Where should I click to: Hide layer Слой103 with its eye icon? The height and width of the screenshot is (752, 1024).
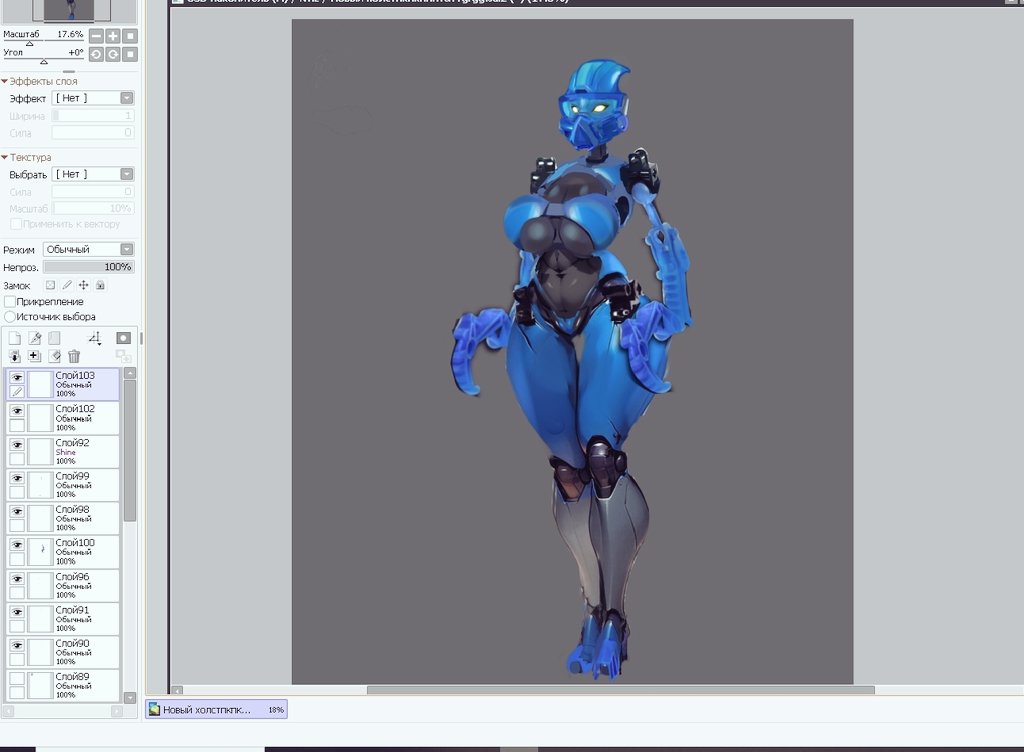tap(17, 377)
